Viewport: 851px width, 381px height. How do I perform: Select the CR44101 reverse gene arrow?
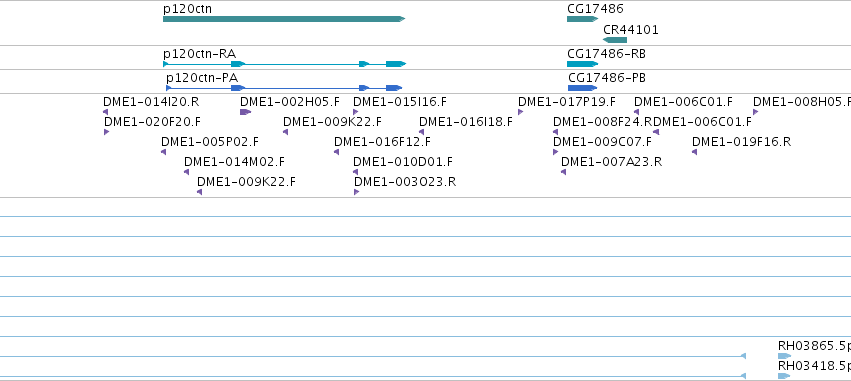[x=615, y=40]
